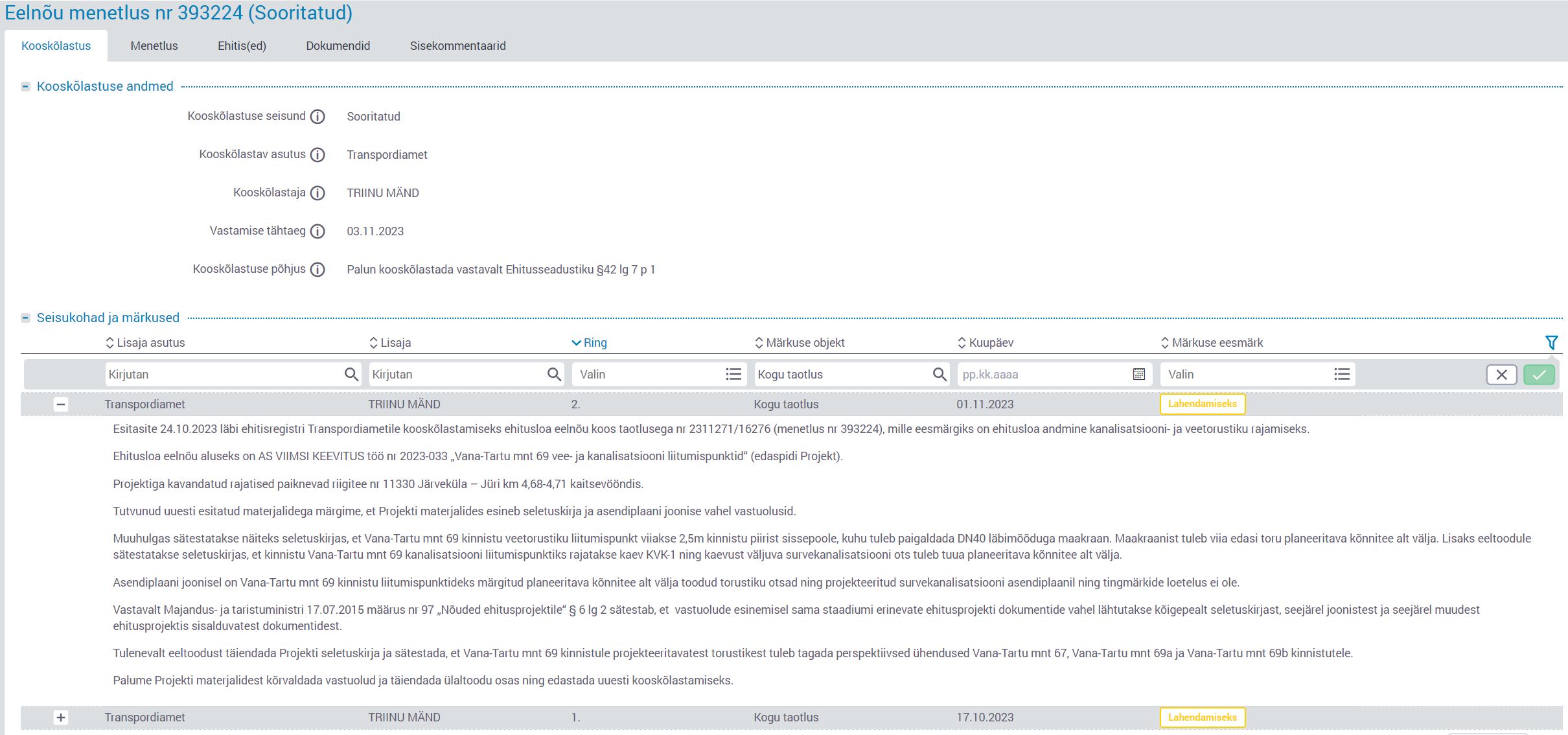Click the Kooskõlastuse põhjus text Palun kooskõlastada
The image size is (1568, 735).
(501, 270)
